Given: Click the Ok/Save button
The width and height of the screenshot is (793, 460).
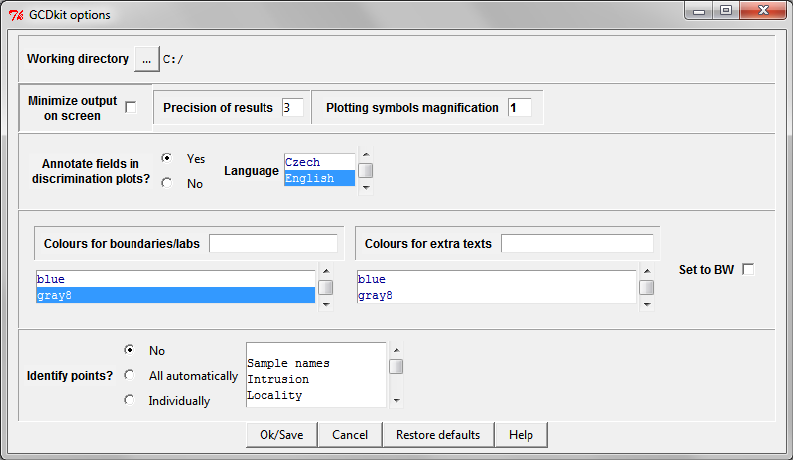Looking at the screenshot, I should [x=282, y=435].
